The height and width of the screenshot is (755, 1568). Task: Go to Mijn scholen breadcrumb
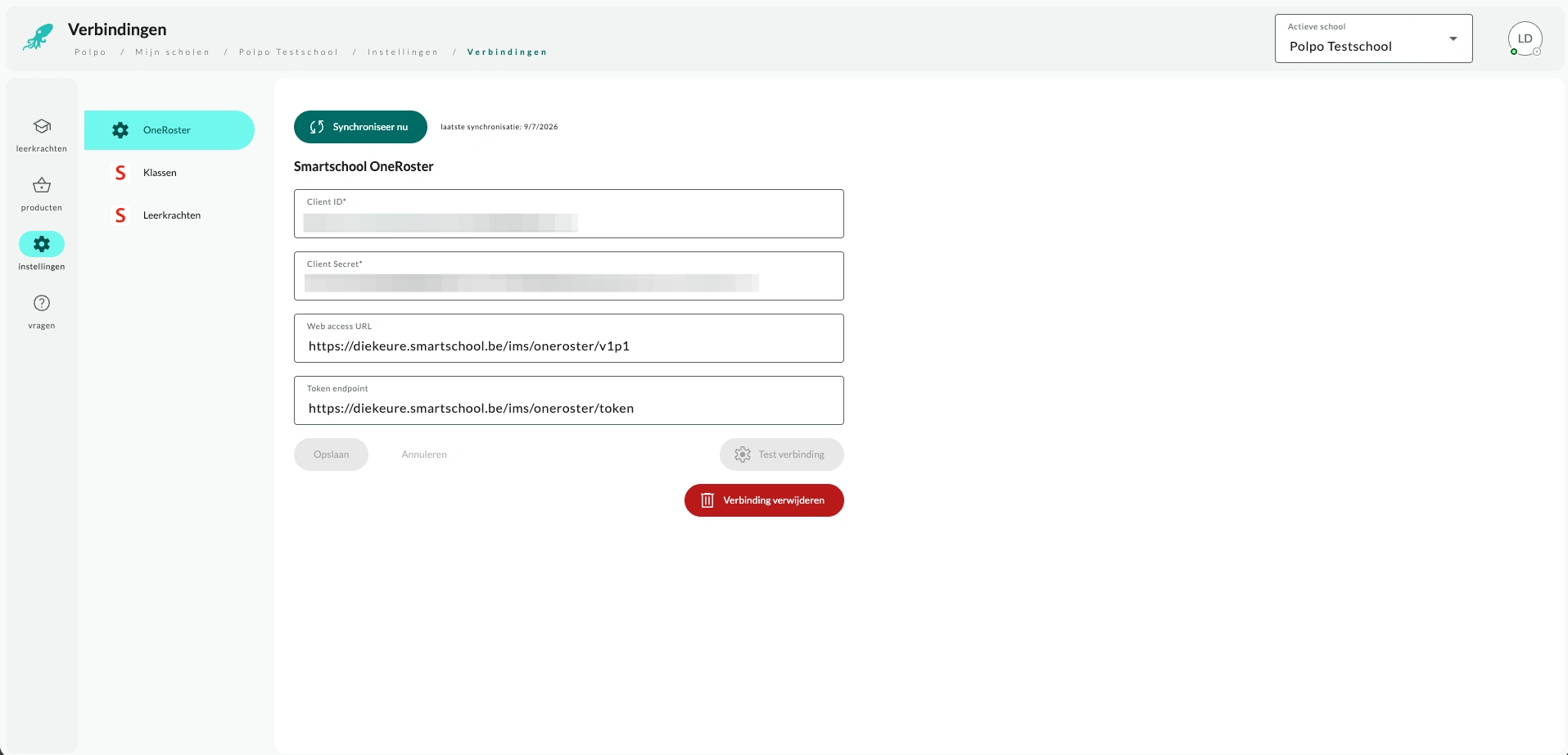tap(172, 52)
